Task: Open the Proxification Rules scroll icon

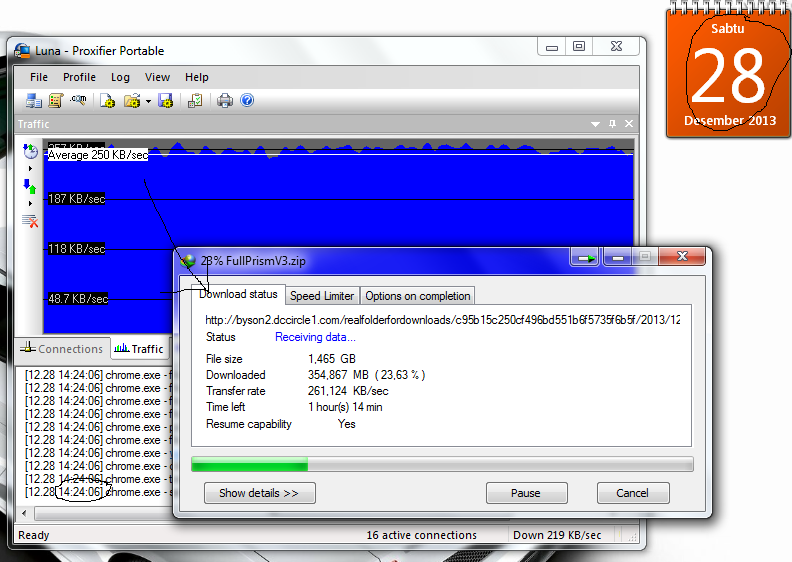Action: click(x=56, y=100)
